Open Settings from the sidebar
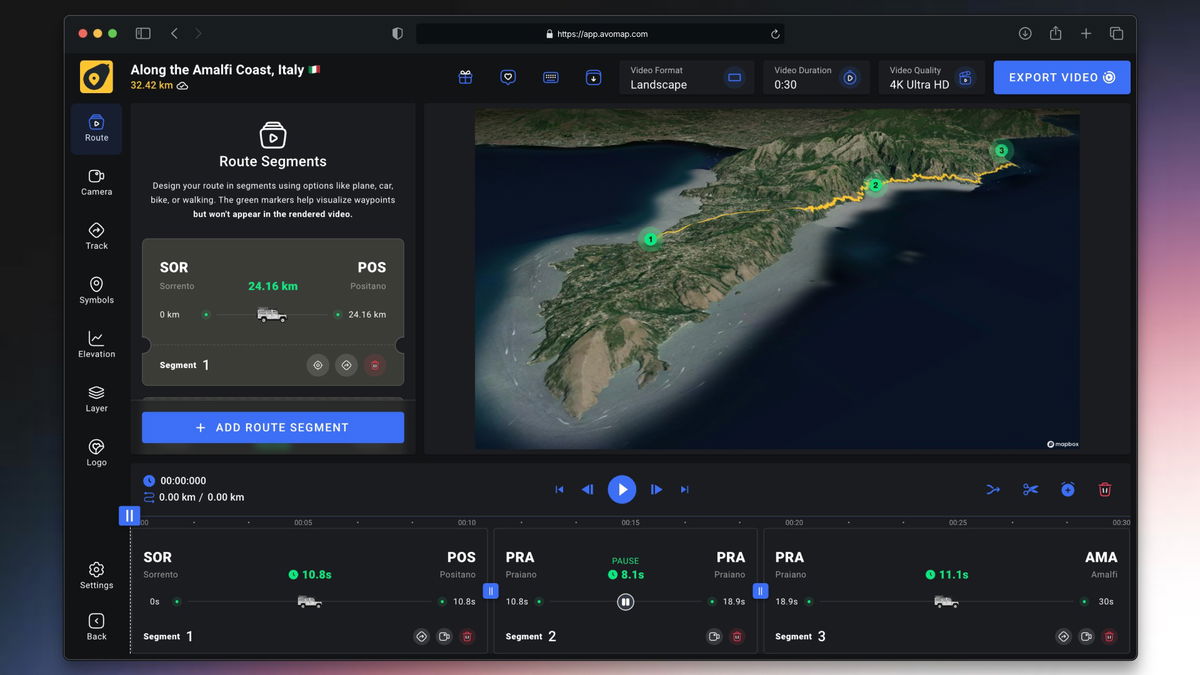 click(x=96, y=577)
